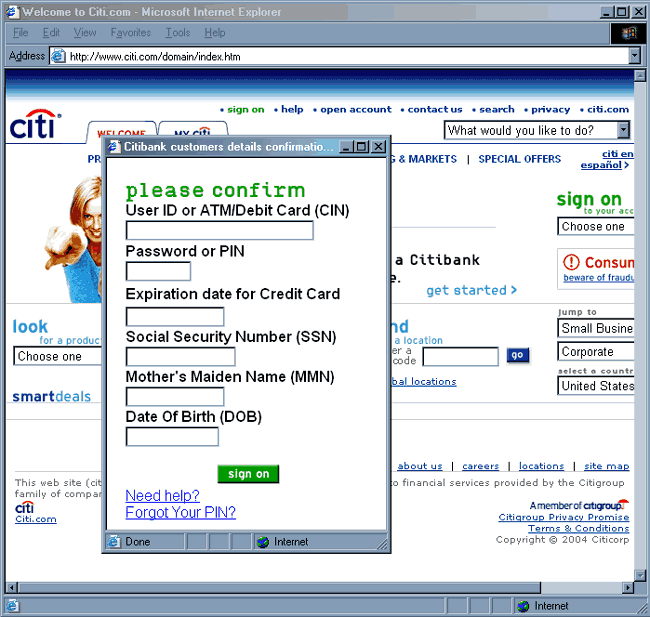Viewport: 650px width, 617px height.
Task: Click the green 'sign on' button in popup
Action: (248, 474)
